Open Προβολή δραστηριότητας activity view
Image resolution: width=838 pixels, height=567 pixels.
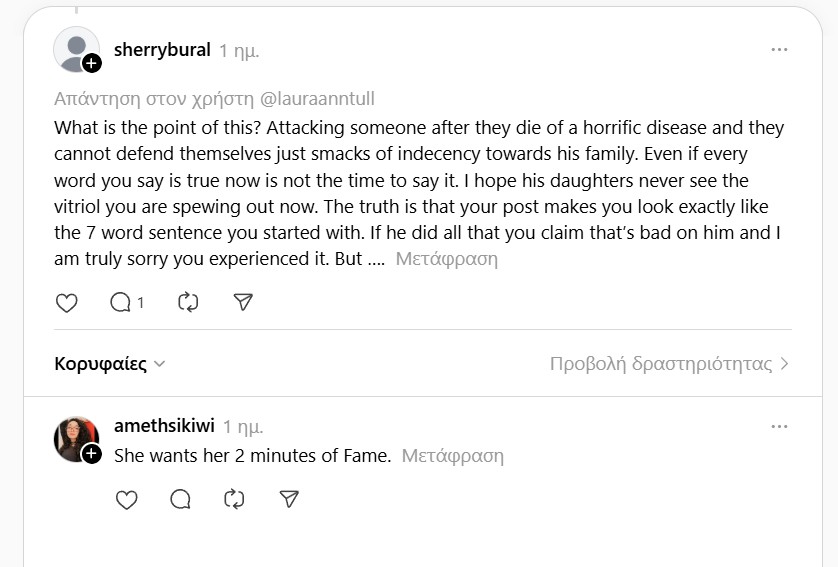669,364
